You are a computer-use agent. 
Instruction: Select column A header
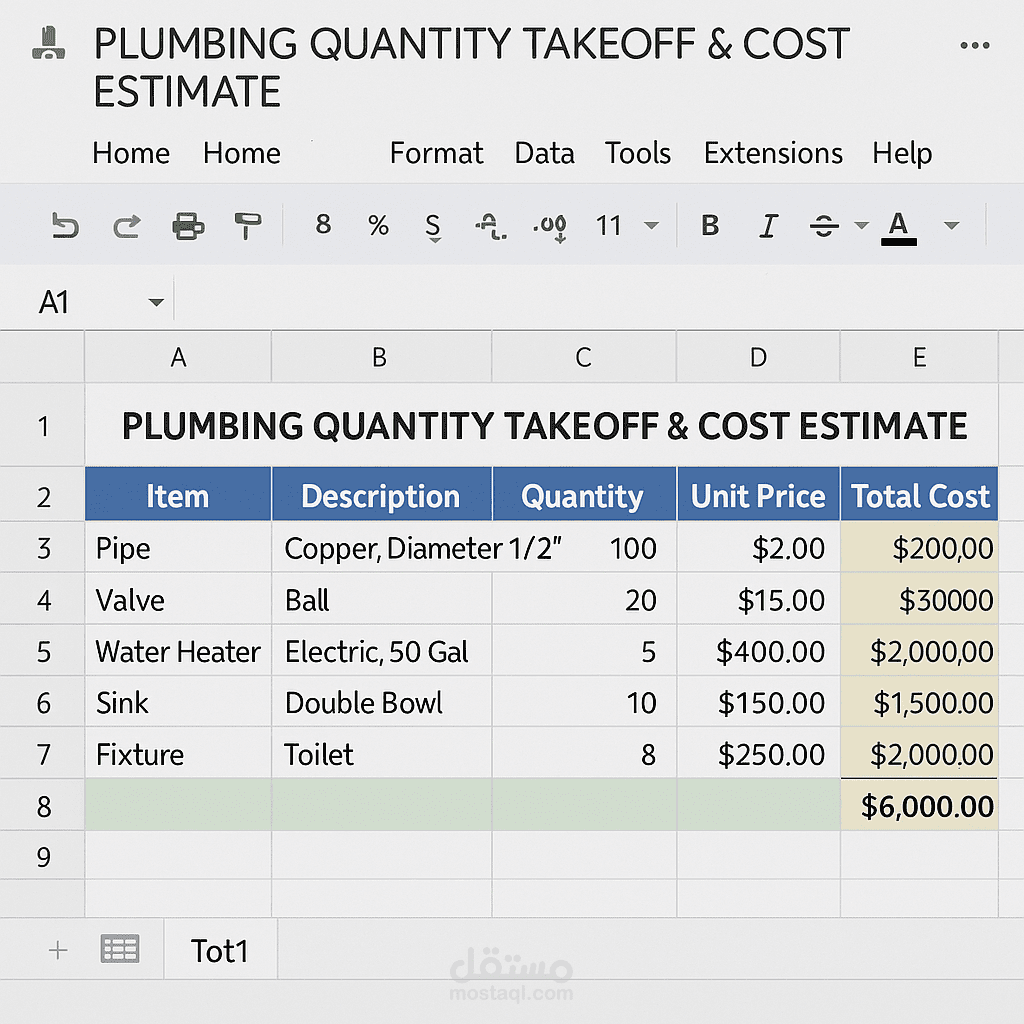coord(178,357)
